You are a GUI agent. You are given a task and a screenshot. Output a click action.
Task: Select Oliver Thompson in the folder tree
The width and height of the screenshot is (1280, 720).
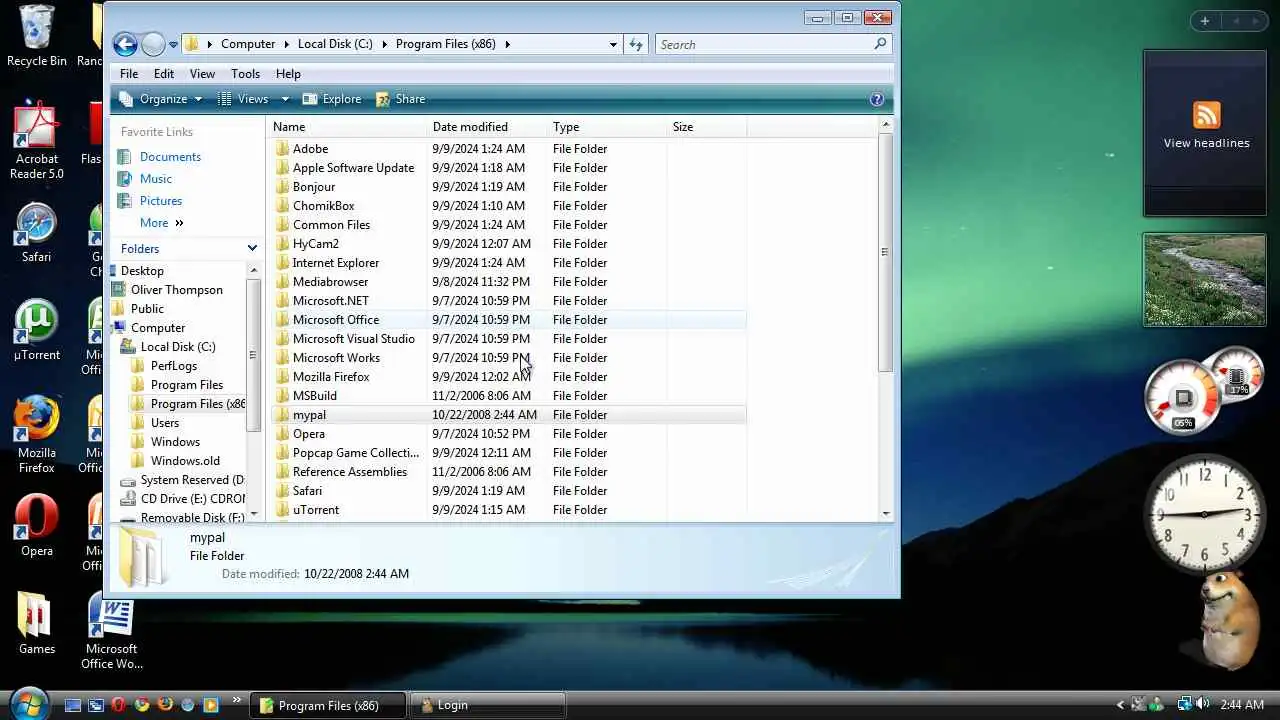(x=176, y=290)
